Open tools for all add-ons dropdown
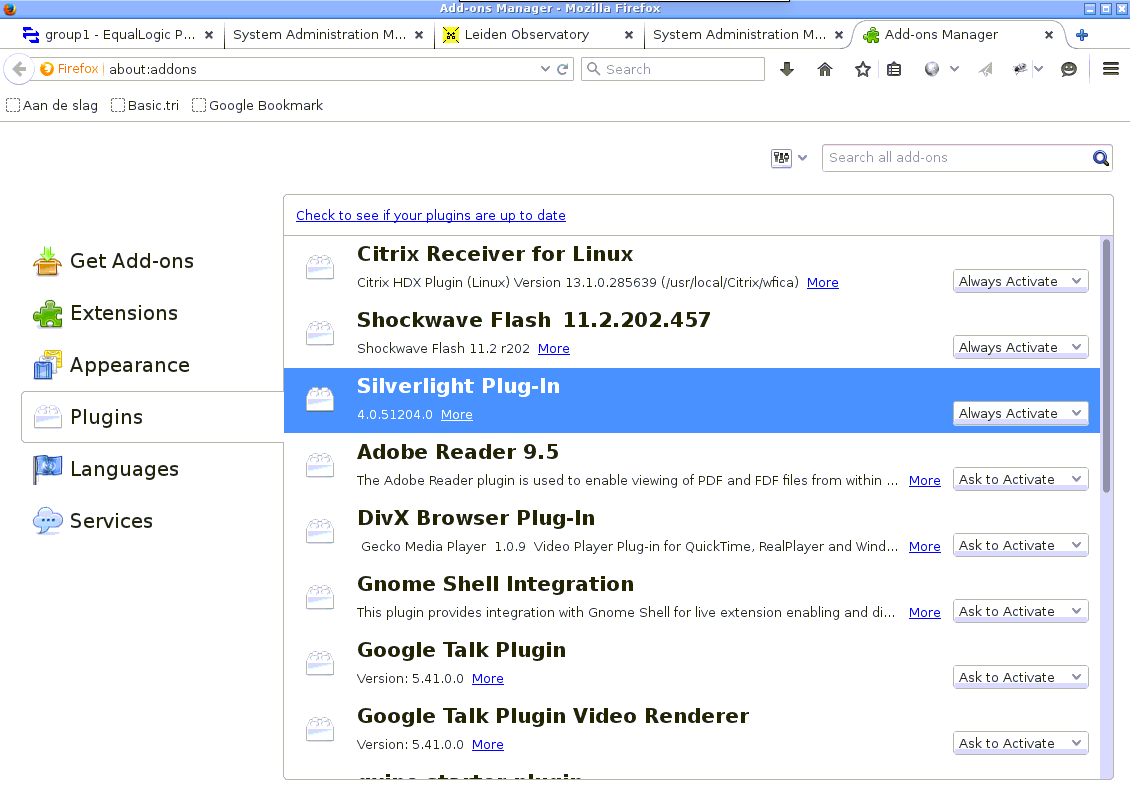 [x=789, y=158]
